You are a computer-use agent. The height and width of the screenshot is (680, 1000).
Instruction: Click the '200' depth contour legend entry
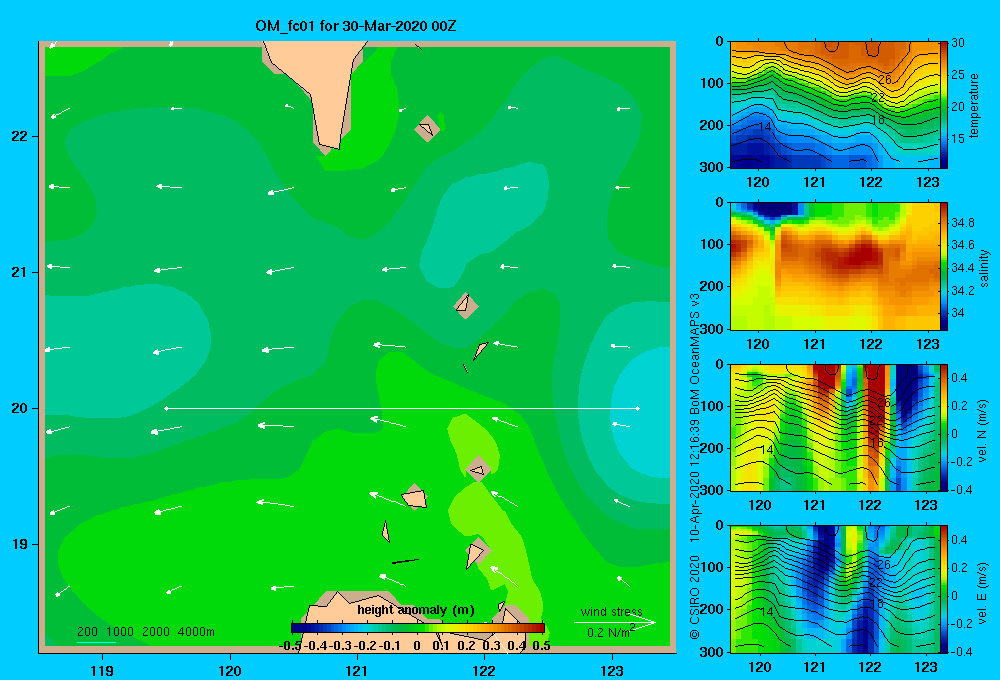pos(87,632)
